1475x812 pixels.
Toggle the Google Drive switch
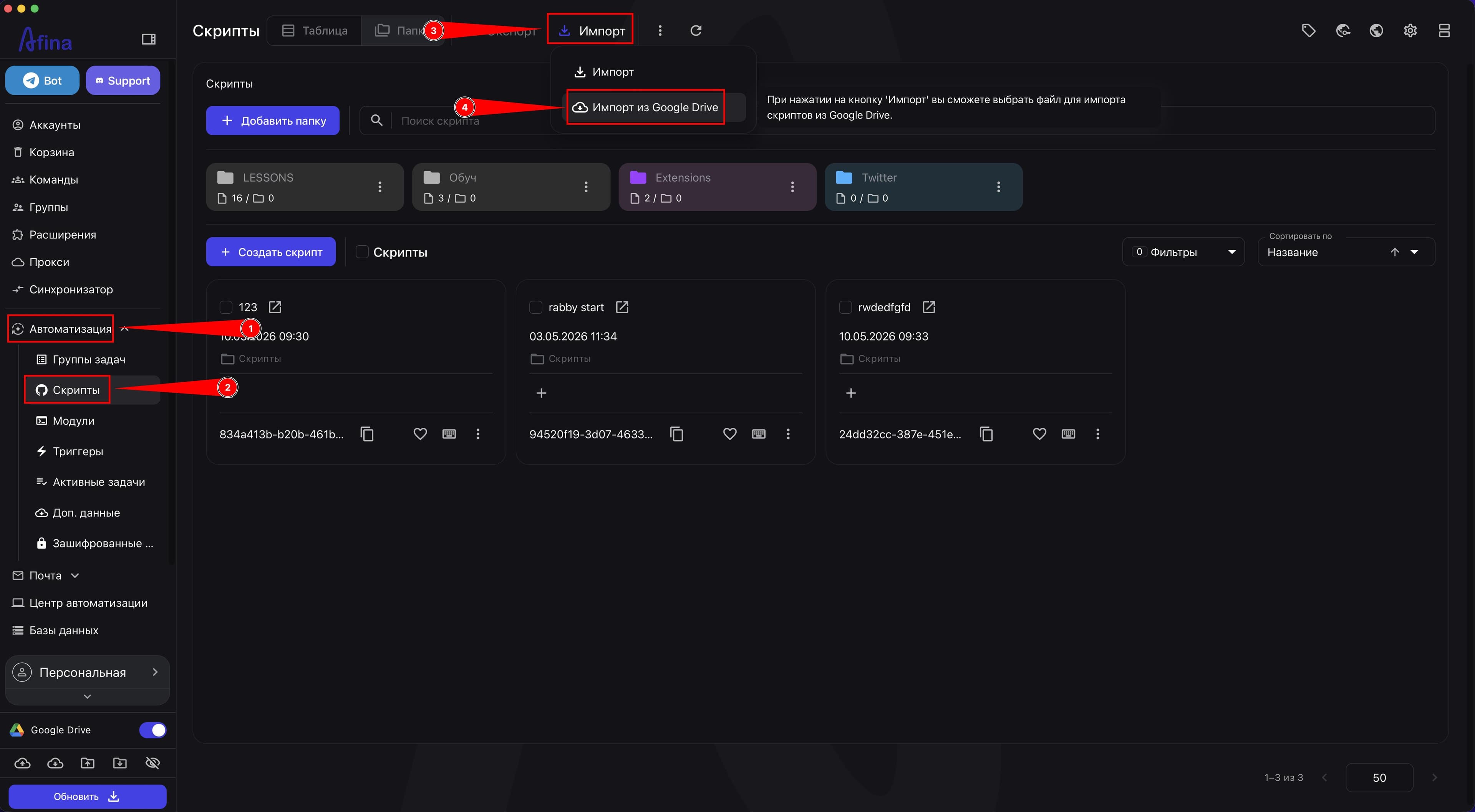coord(152,730)
